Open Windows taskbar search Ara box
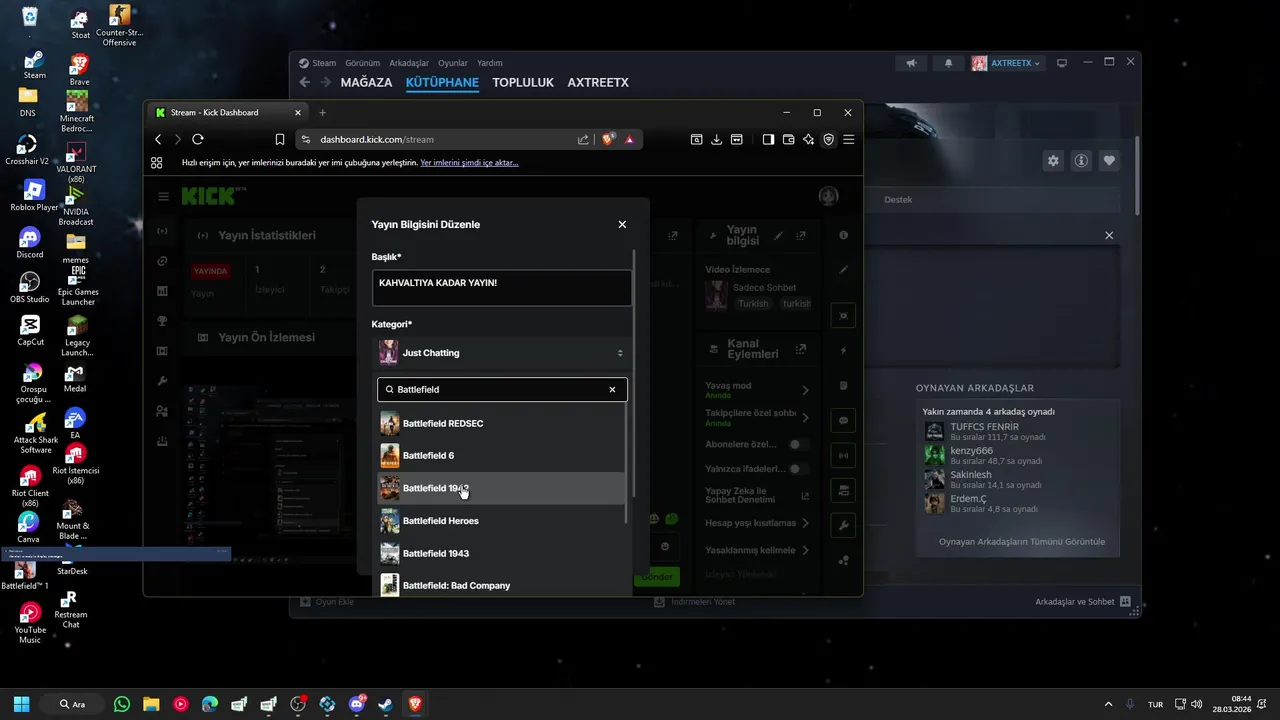This screenshot has height=720, width=1280. pos(72,704)
